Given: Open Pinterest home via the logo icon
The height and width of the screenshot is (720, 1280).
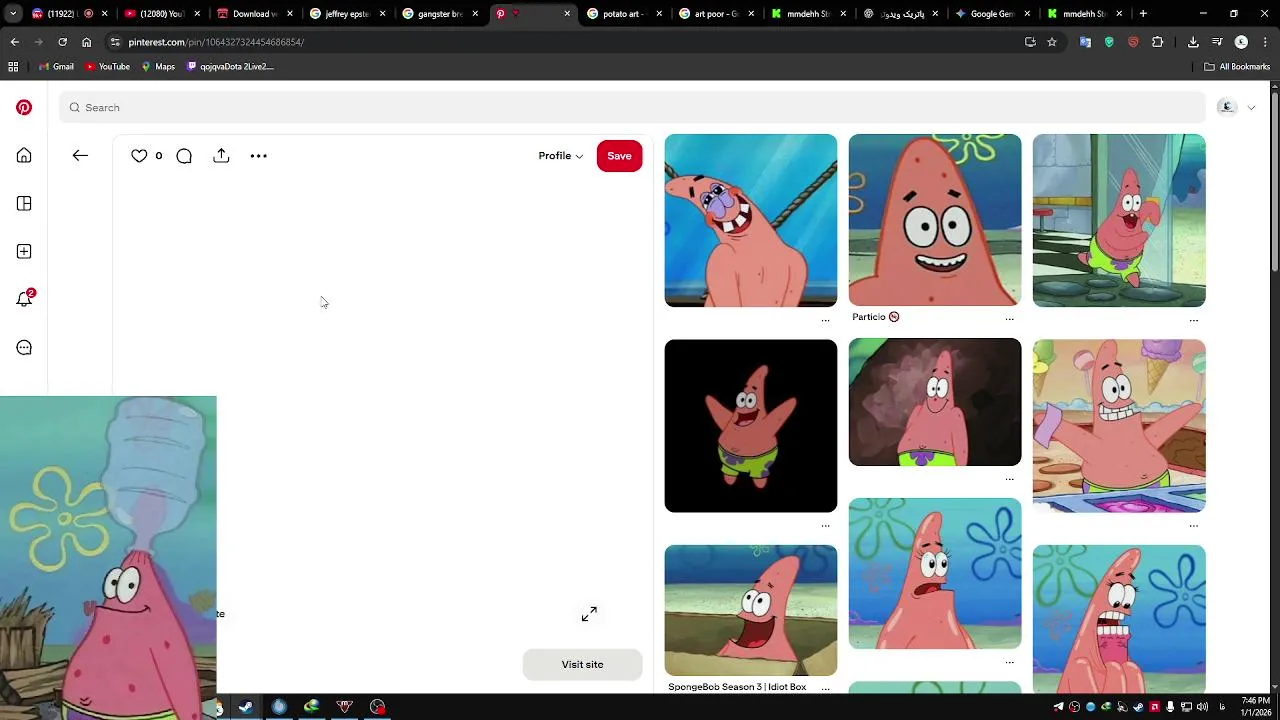Looking at the screenshot, I should pos(24,107).
